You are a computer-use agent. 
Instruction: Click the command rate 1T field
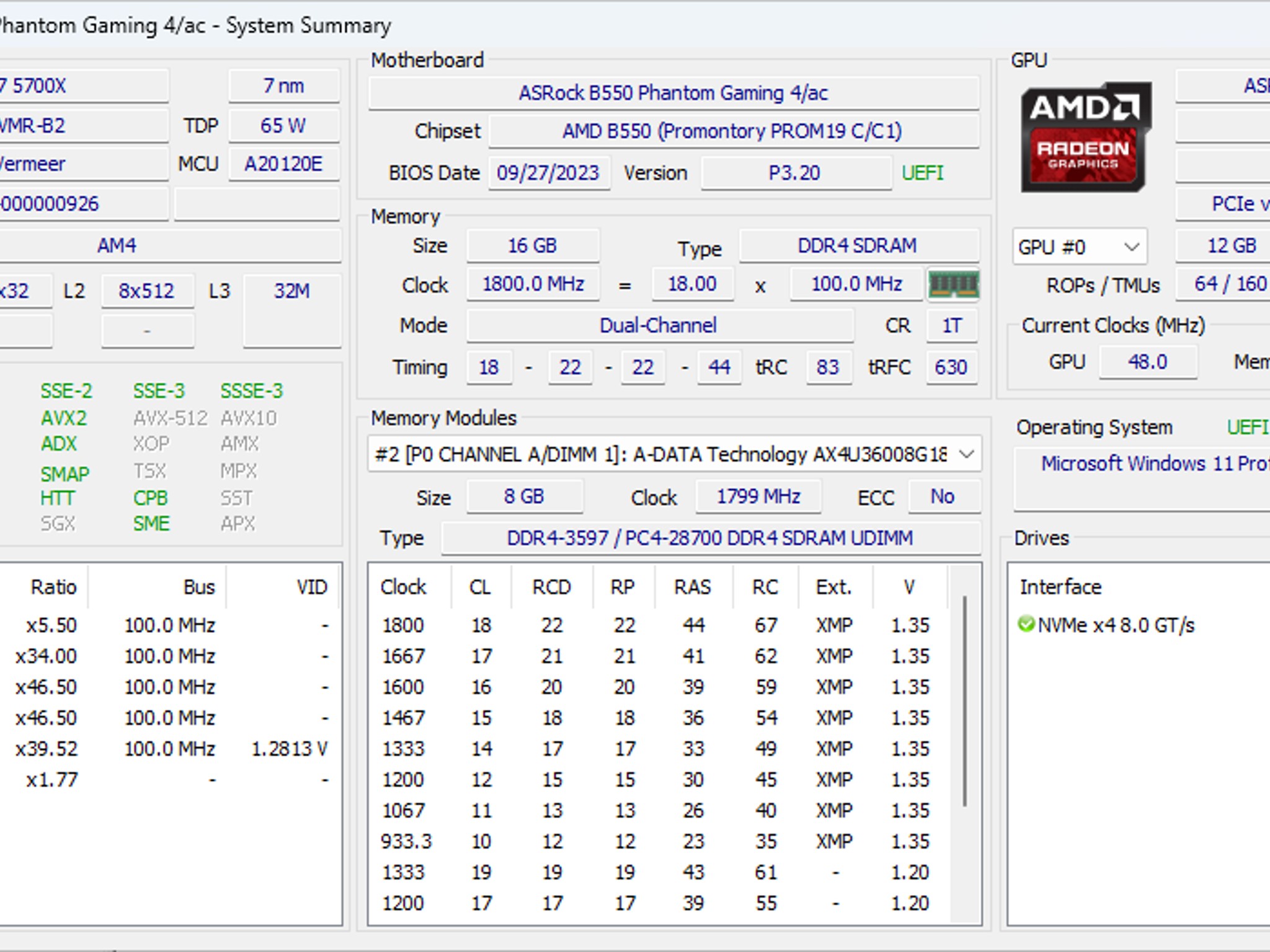tap(952, 325)
